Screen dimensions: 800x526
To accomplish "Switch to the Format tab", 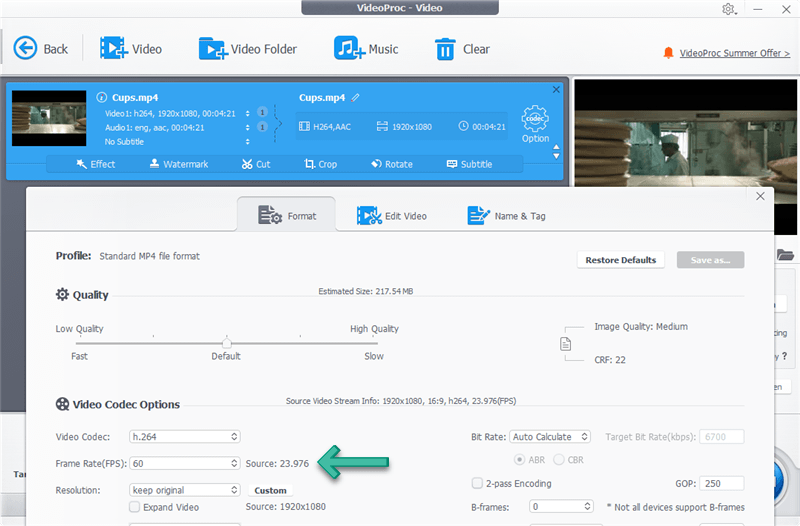I will point(286,215).
